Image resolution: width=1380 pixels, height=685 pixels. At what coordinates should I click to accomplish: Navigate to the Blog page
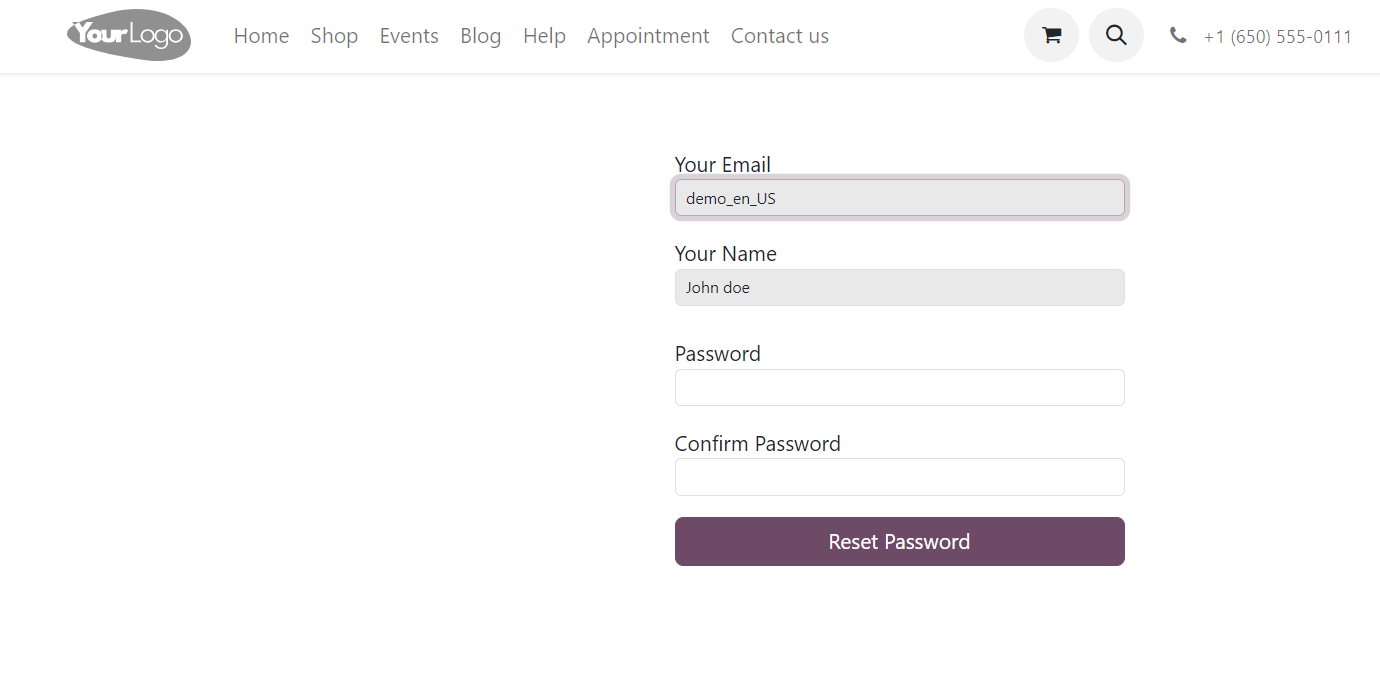(481, 36)
